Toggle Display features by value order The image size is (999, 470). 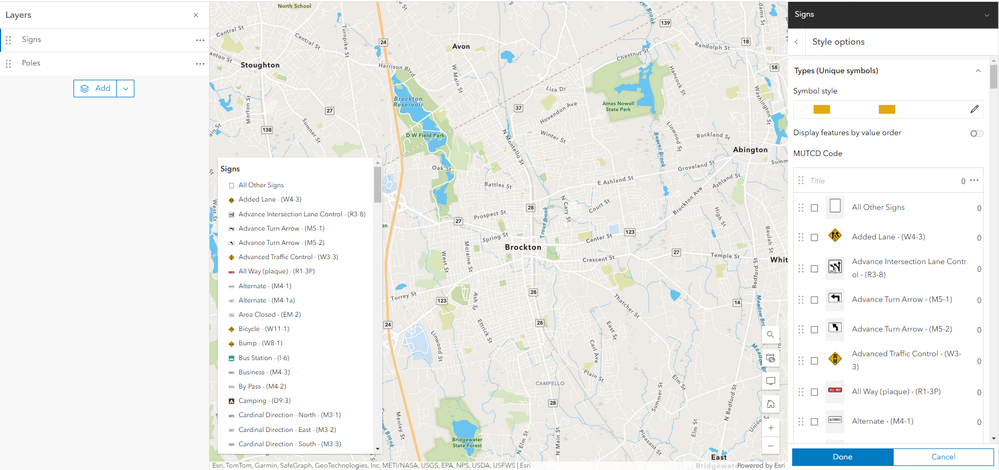tap(976, 133)
